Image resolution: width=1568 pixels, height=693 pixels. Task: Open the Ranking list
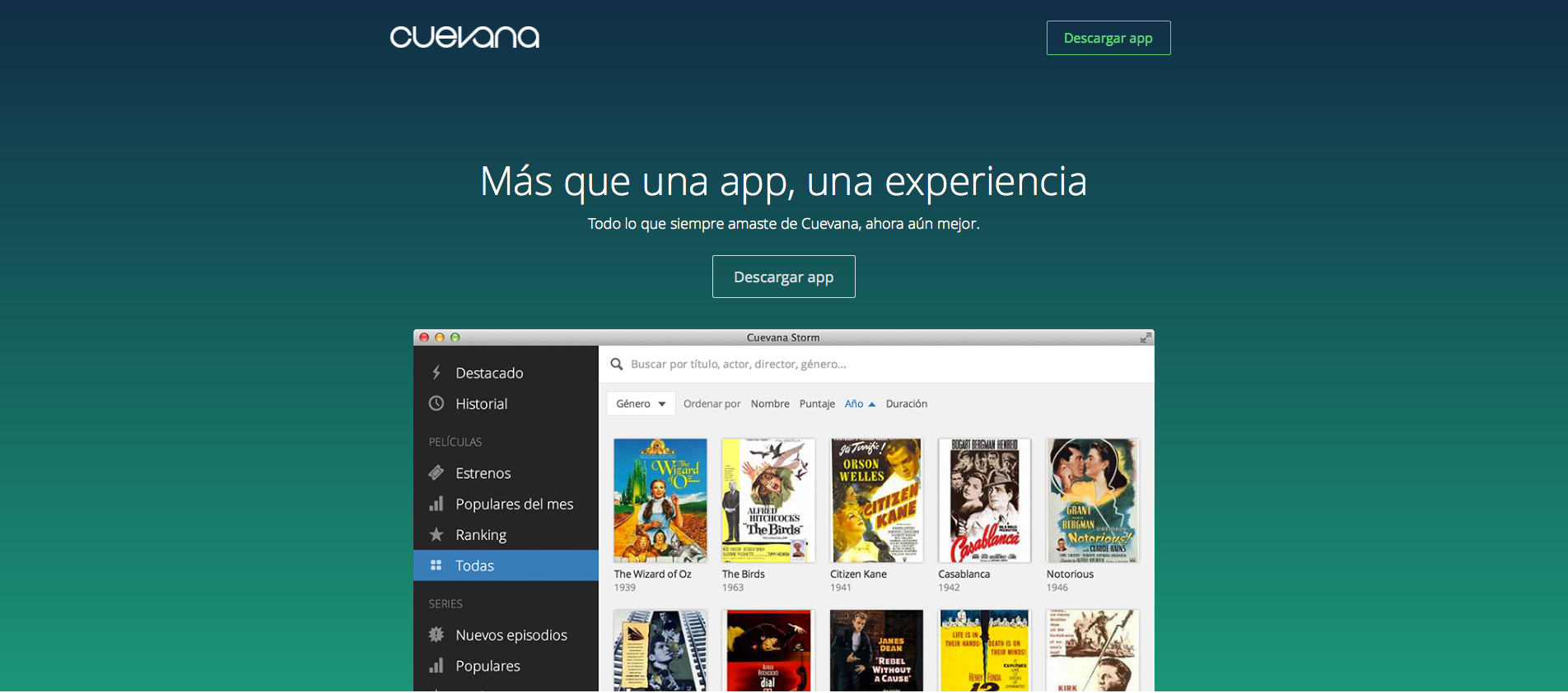[506, 535]
